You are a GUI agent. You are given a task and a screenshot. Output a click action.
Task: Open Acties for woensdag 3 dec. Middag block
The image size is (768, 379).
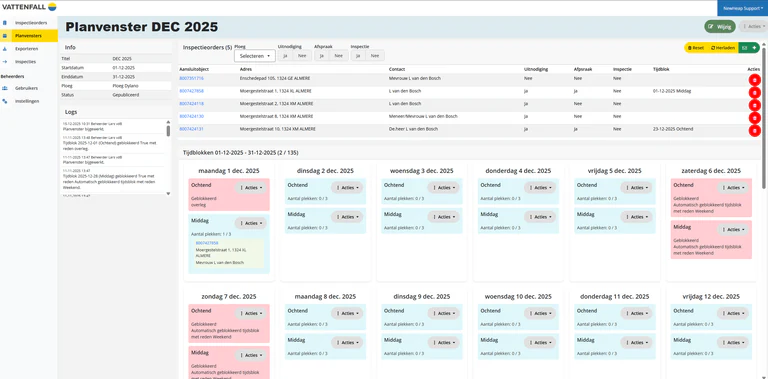pos(444,217)
